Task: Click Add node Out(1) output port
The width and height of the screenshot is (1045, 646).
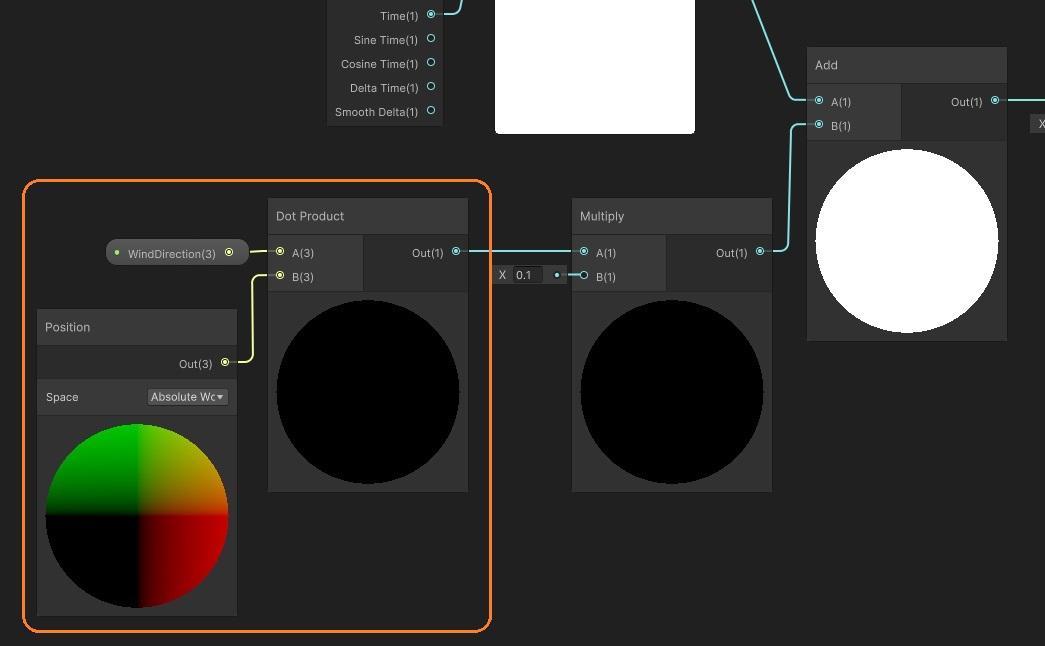Action: 995,101
